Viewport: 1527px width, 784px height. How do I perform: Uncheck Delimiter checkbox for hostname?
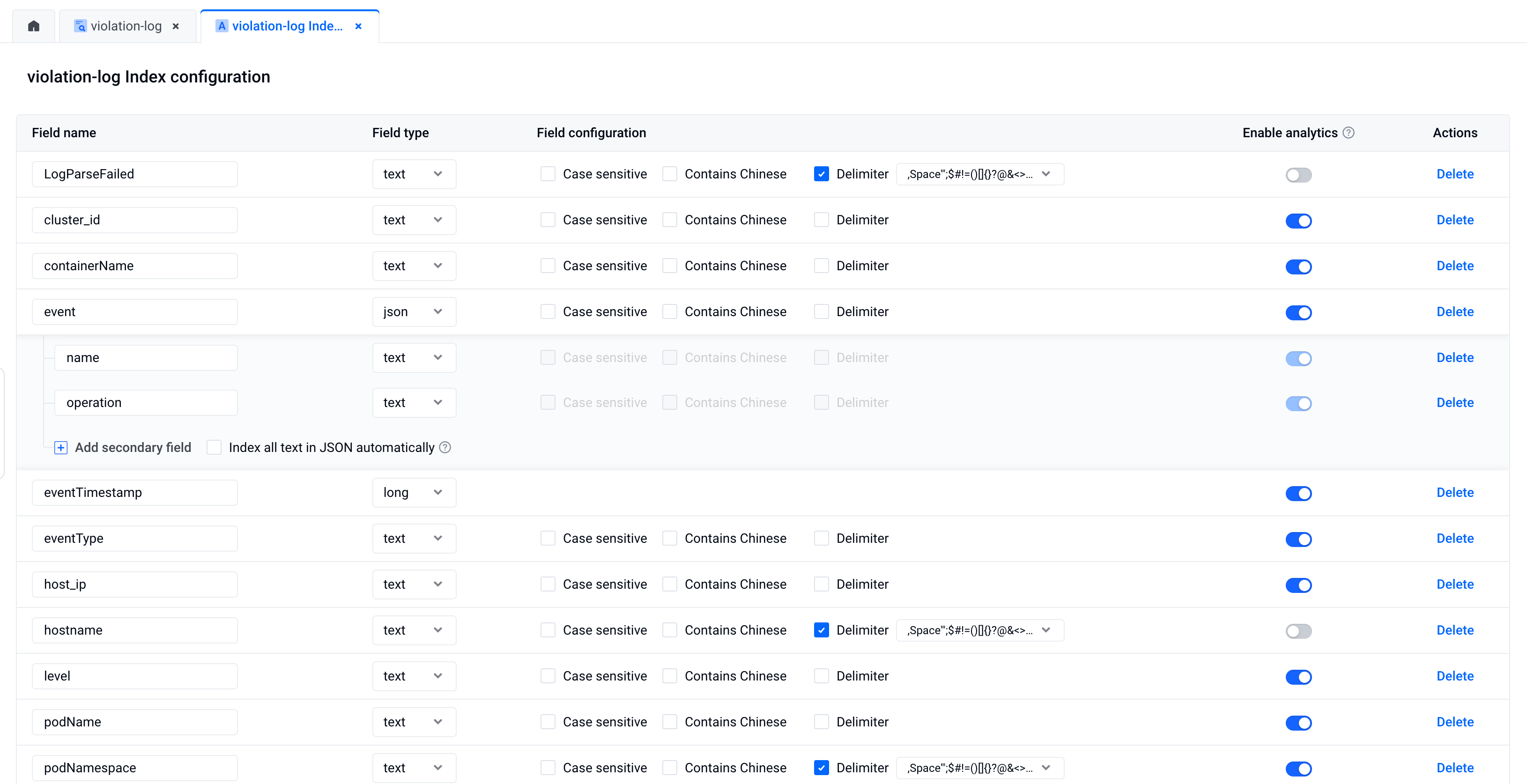[x=821, y=630]
